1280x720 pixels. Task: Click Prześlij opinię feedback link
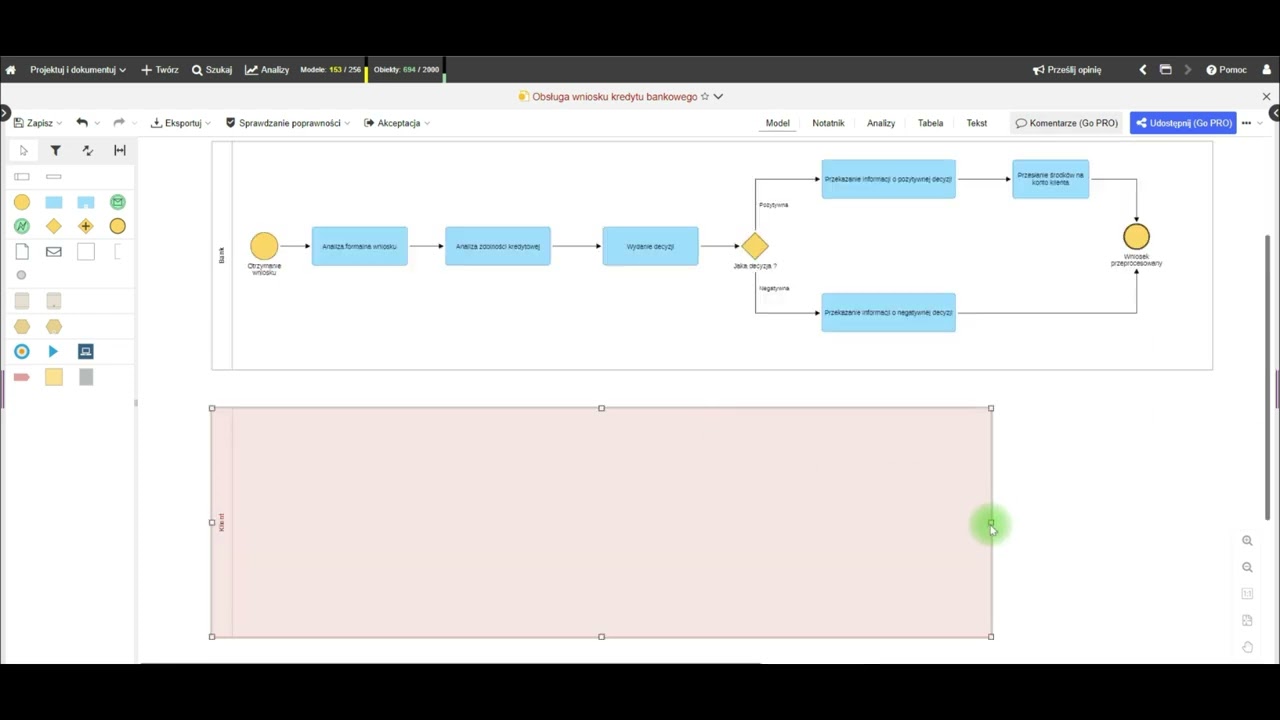pos(1067,70)
